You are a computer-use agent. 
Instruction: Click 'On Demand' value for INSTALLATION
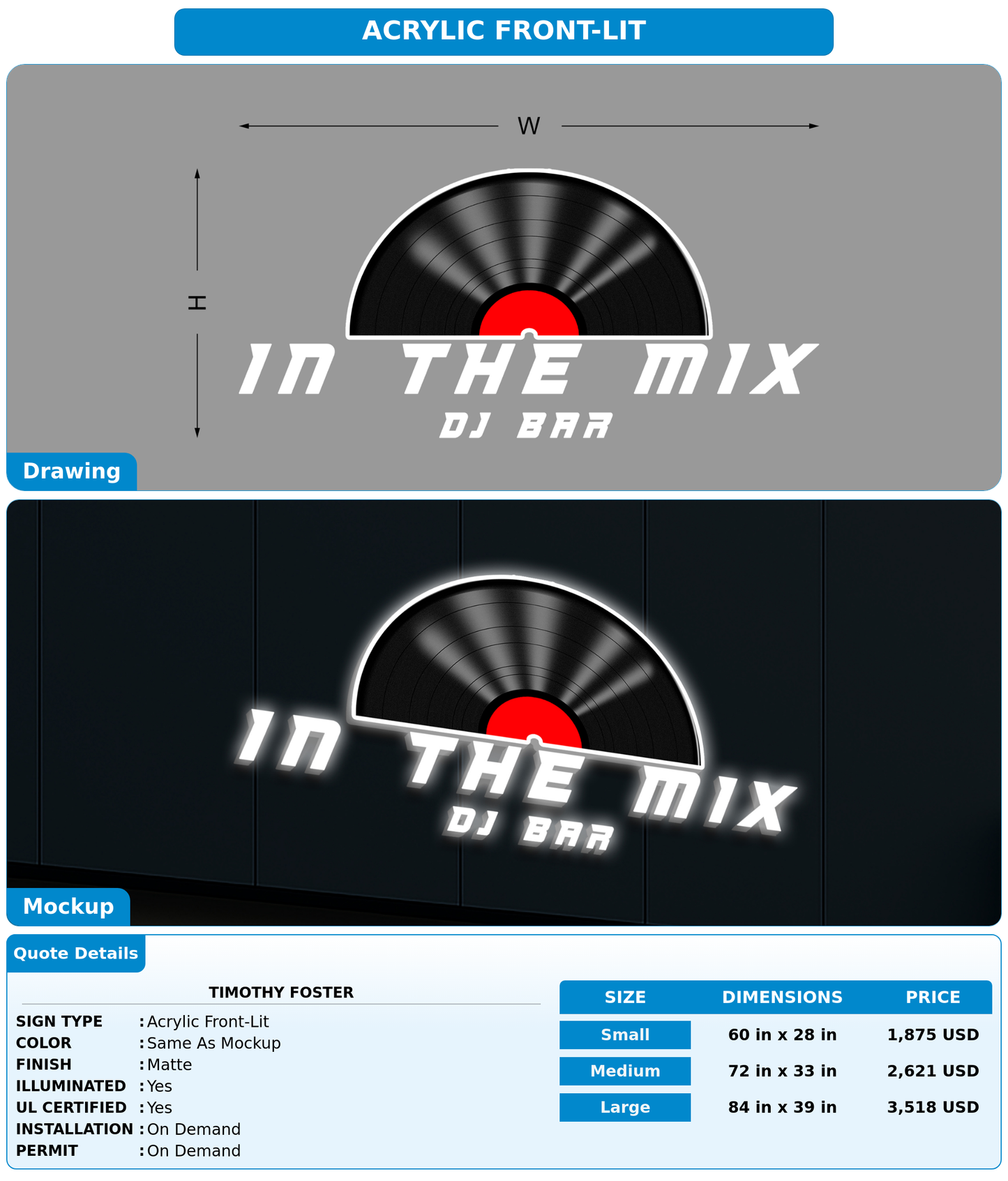click(194, 1130)
